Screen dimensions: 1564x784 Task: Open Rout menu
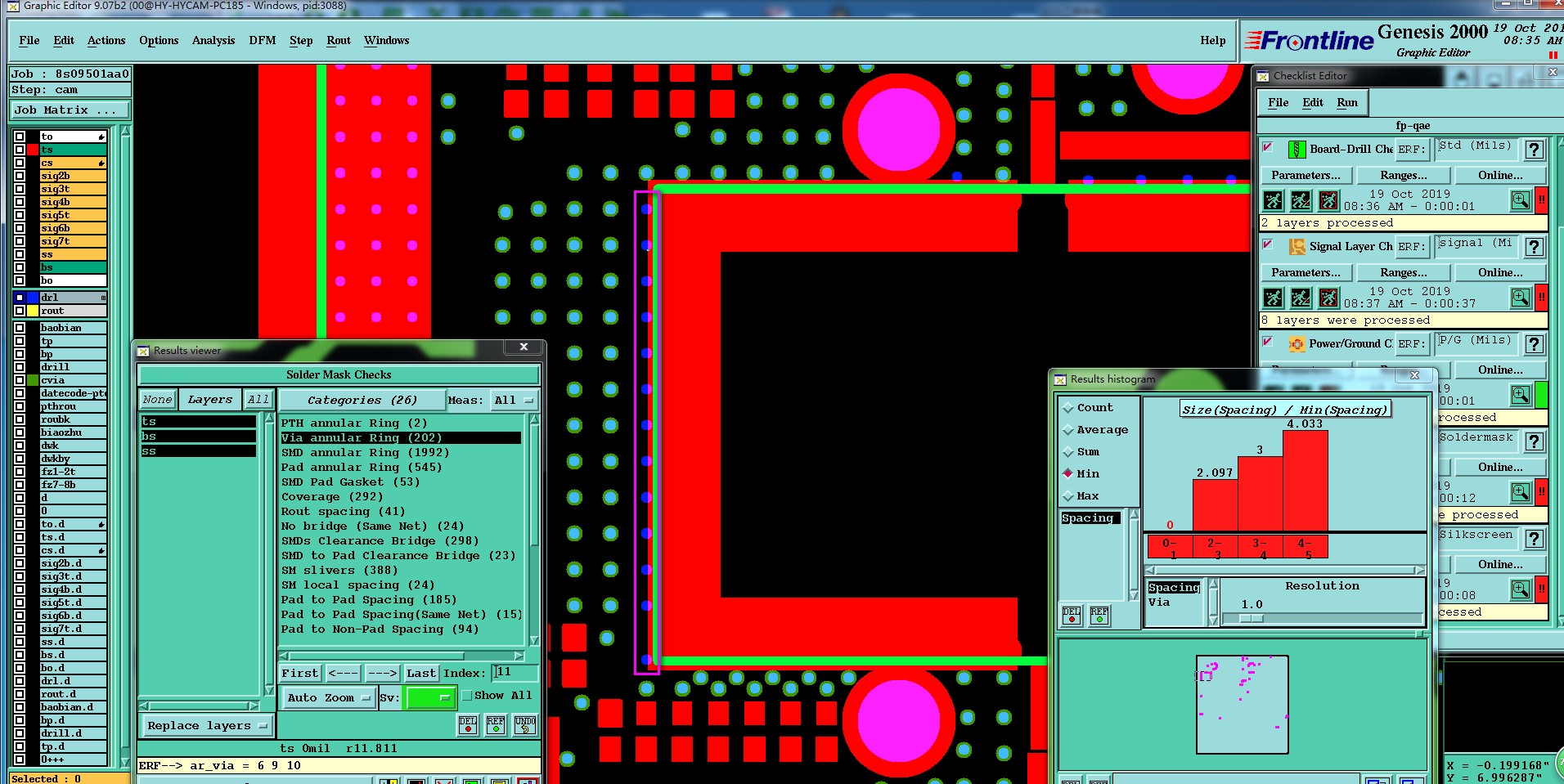click(x=339, y=40)
